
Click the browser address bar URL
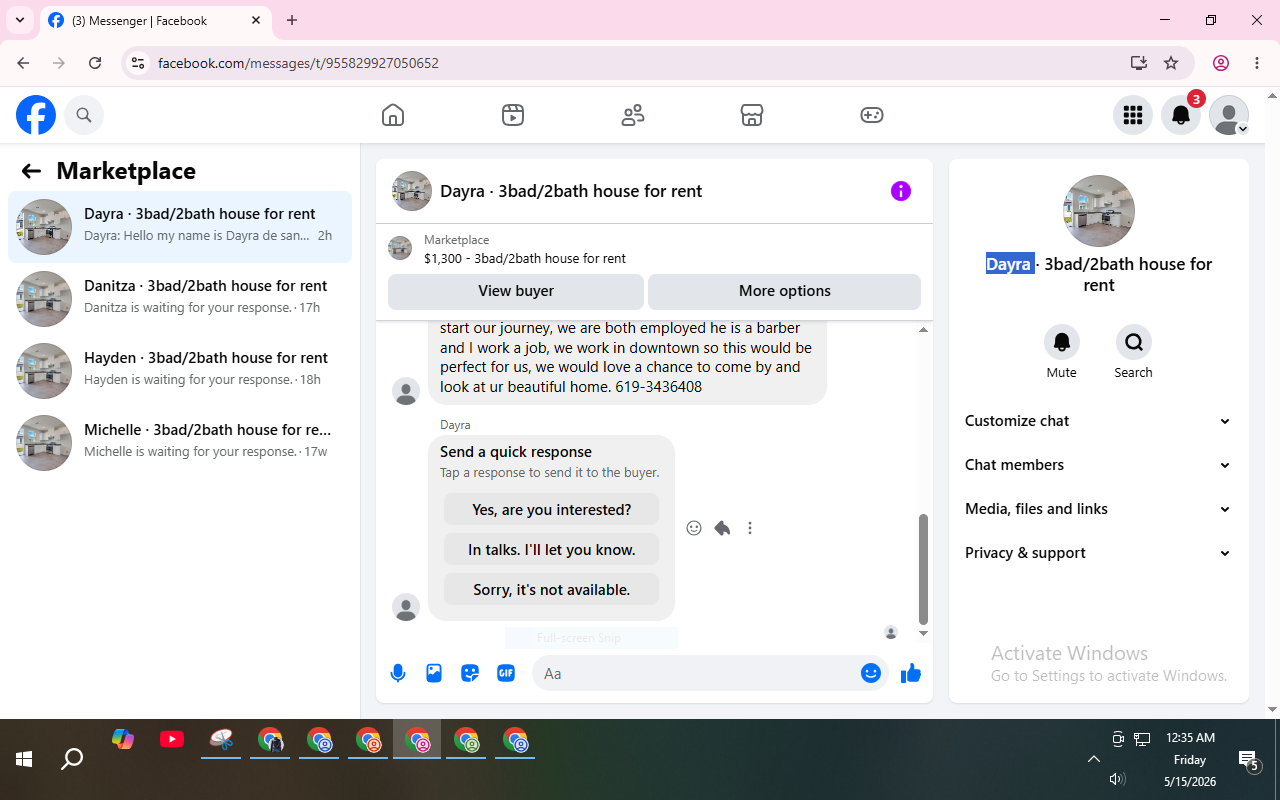pos(298,63)
